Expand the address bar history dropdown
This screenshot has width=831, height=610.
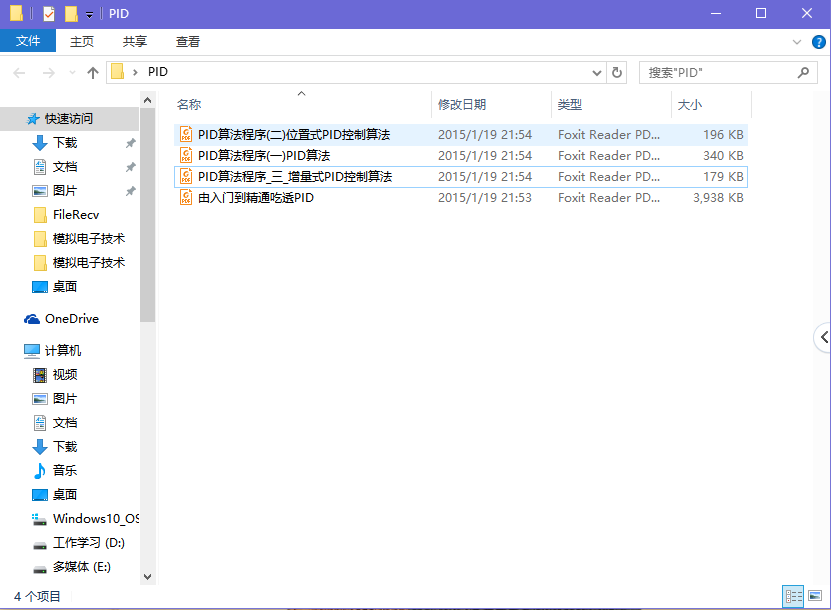[x=596, y=73]
